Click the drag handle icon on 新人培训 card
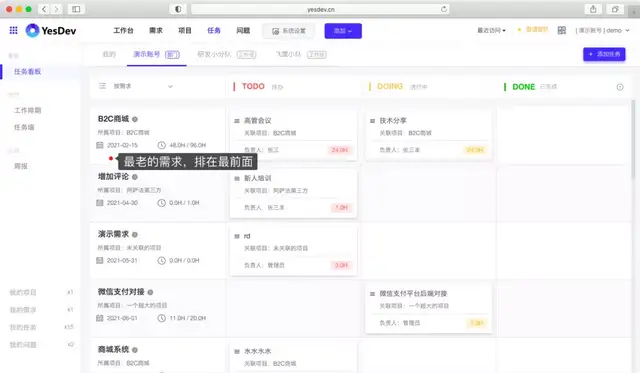This screenshot has height=373, width=640. (237, 178)
